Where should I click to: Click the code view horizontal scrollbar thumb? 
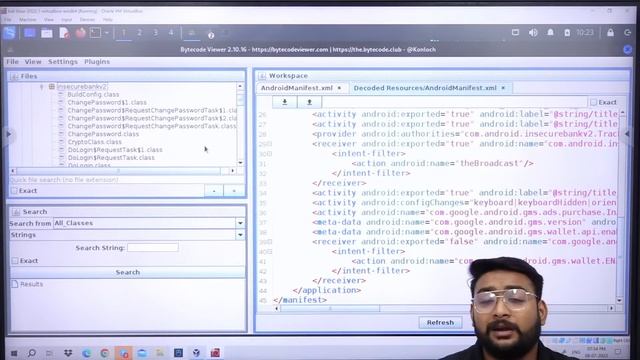pos(330,308)
